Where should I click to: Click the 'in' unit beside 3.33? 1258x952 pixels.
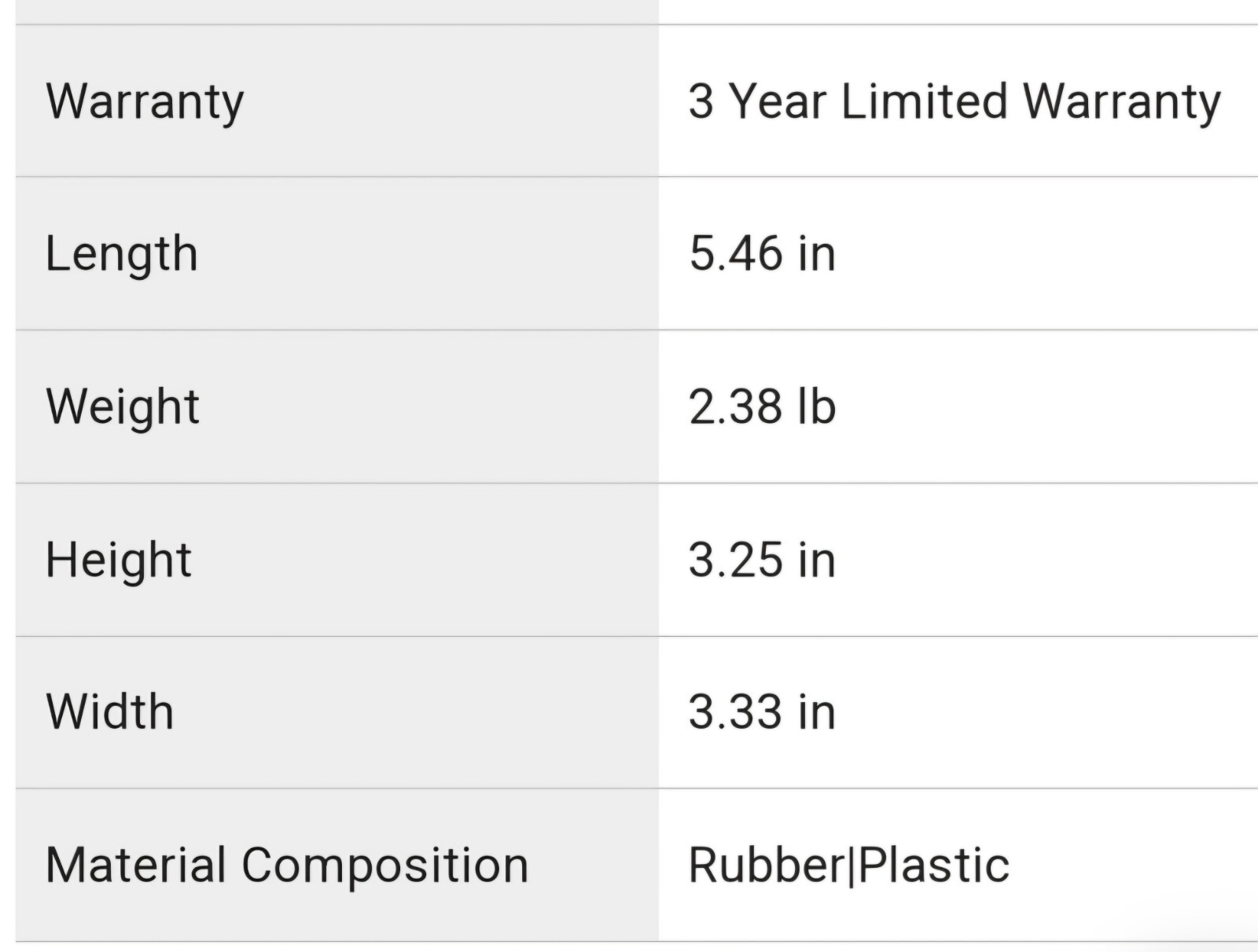pos(816,711)
